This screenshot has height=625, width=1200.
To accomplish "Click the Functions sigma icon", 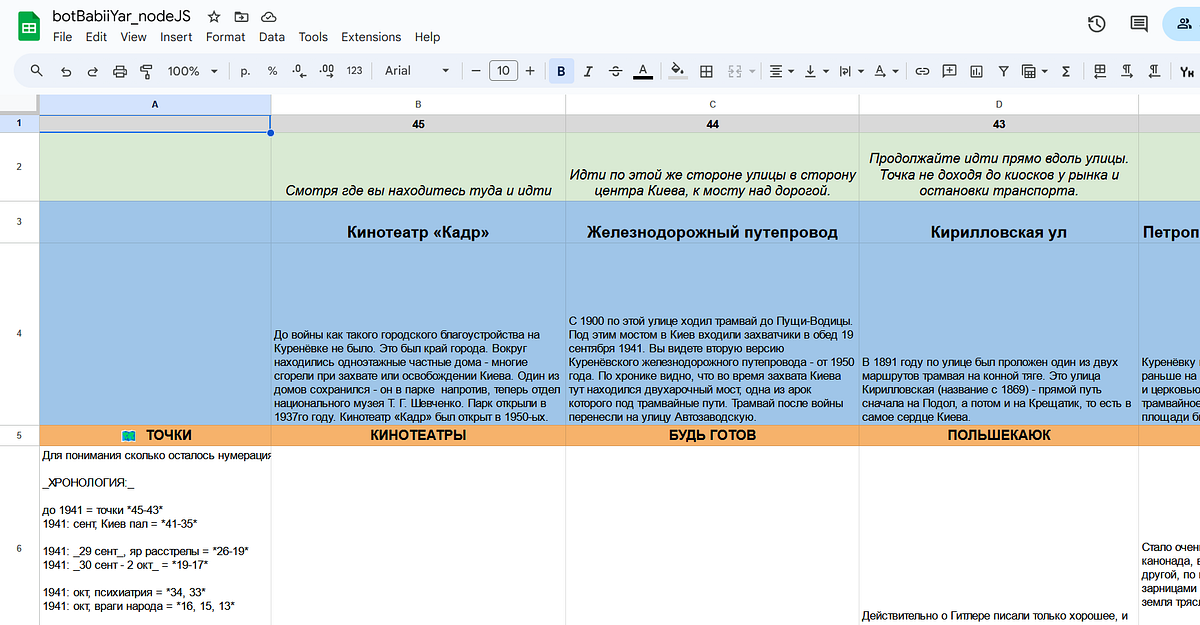I will [1066, 71].
